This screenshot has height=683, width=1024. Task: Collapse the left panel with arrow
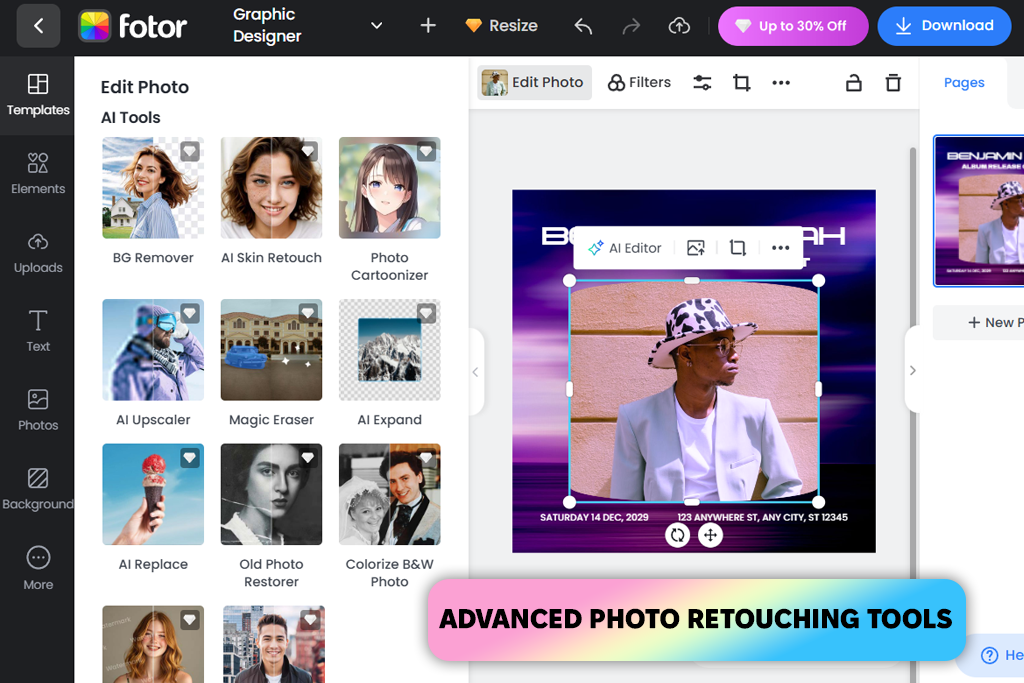[475, 372]
